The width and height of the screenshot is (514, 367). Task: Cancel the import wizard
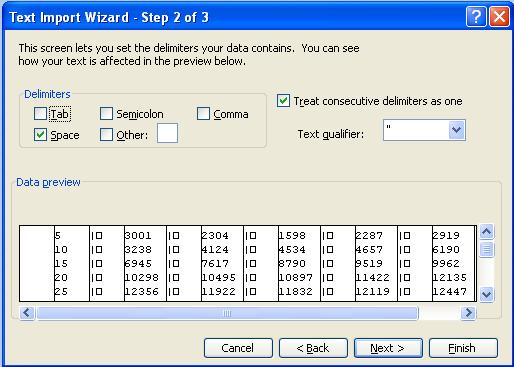pos(238,348)
